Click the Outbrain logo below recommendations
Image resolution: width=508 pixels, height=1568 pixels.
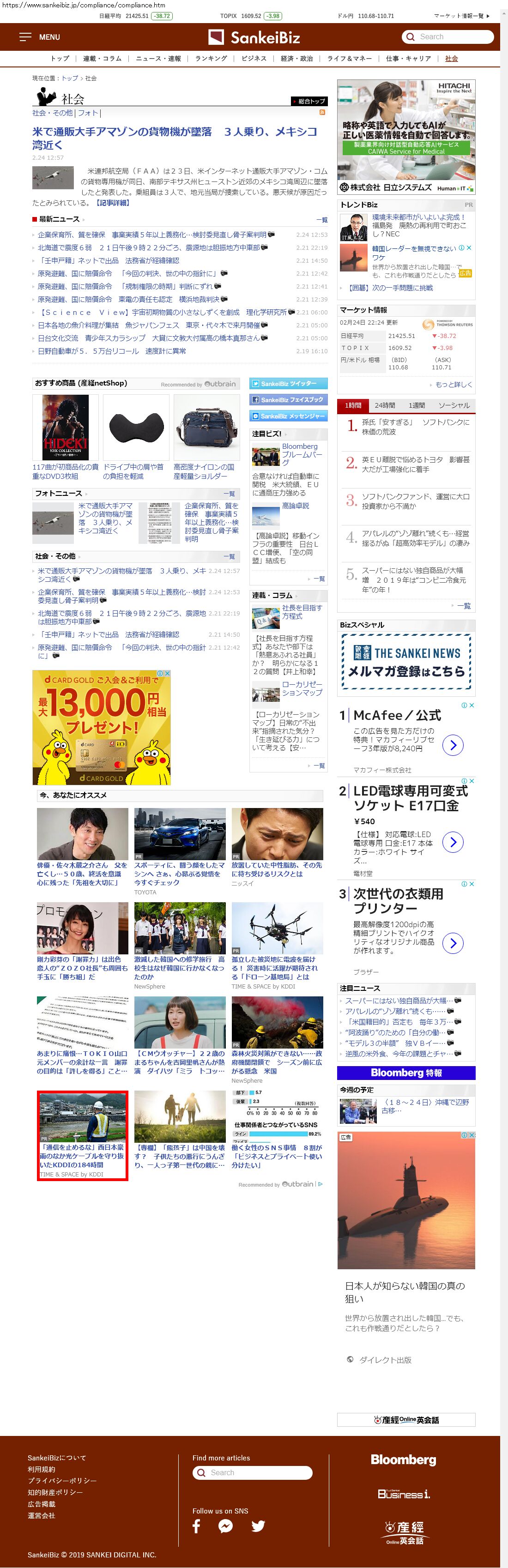[296, 1184]
